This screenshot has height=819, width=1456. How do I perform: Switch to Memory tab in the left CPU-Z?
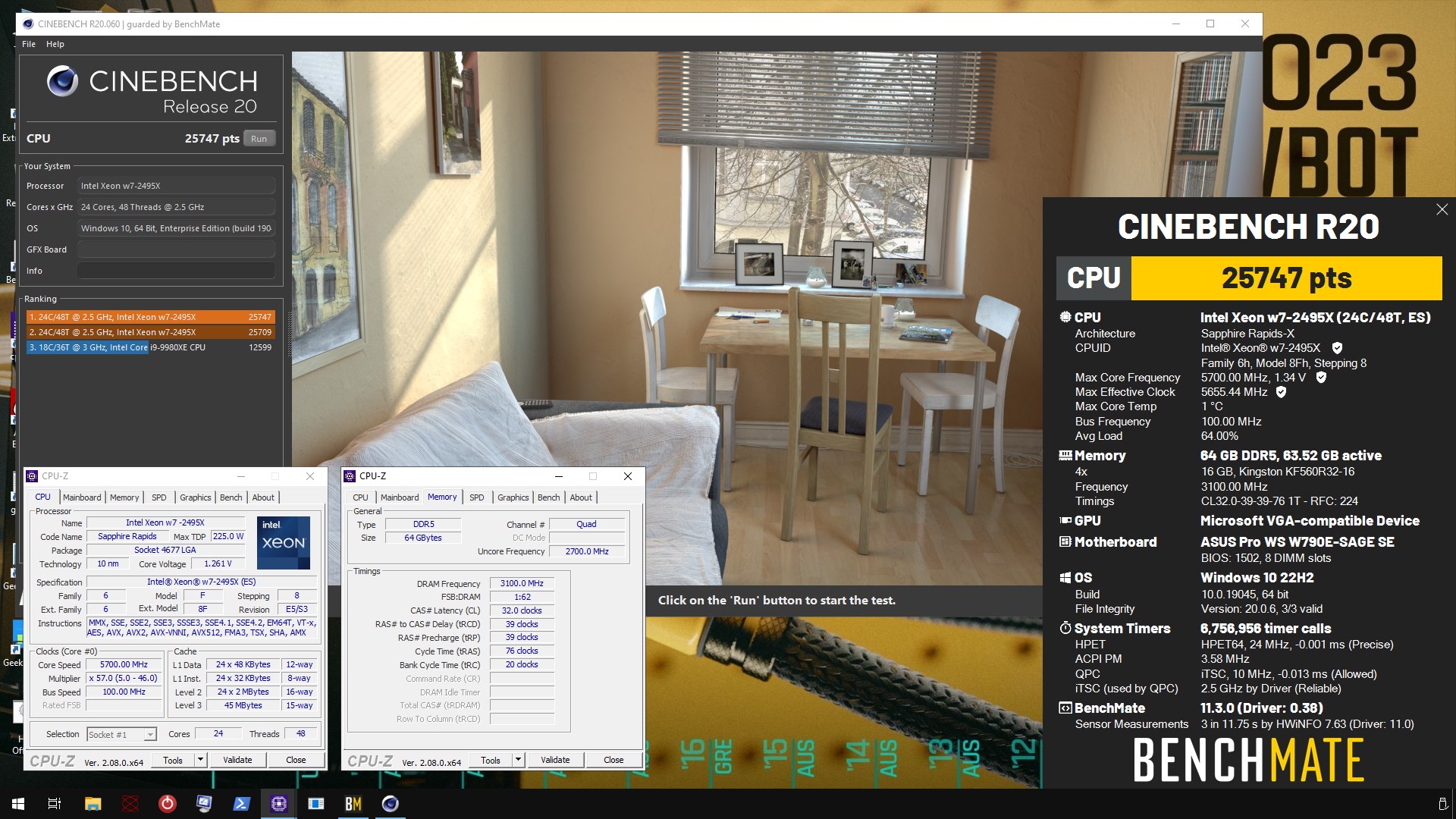[124, 498]
